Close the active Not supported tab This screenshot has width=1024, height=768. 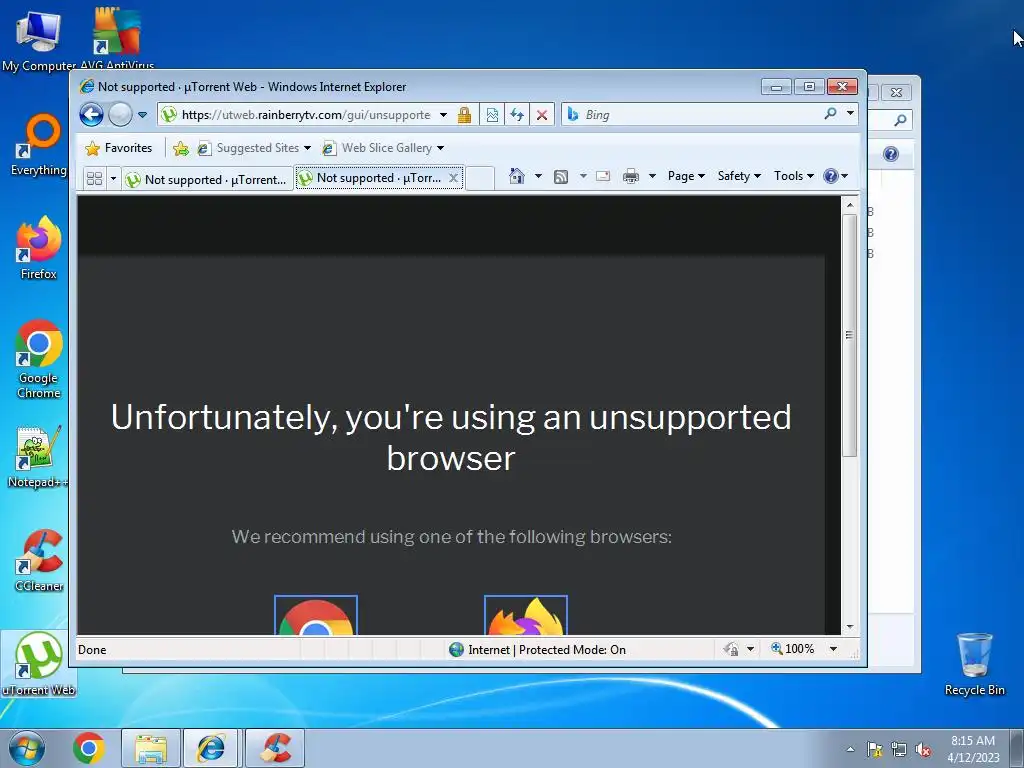pyautogui.click(x=453, y=178)
